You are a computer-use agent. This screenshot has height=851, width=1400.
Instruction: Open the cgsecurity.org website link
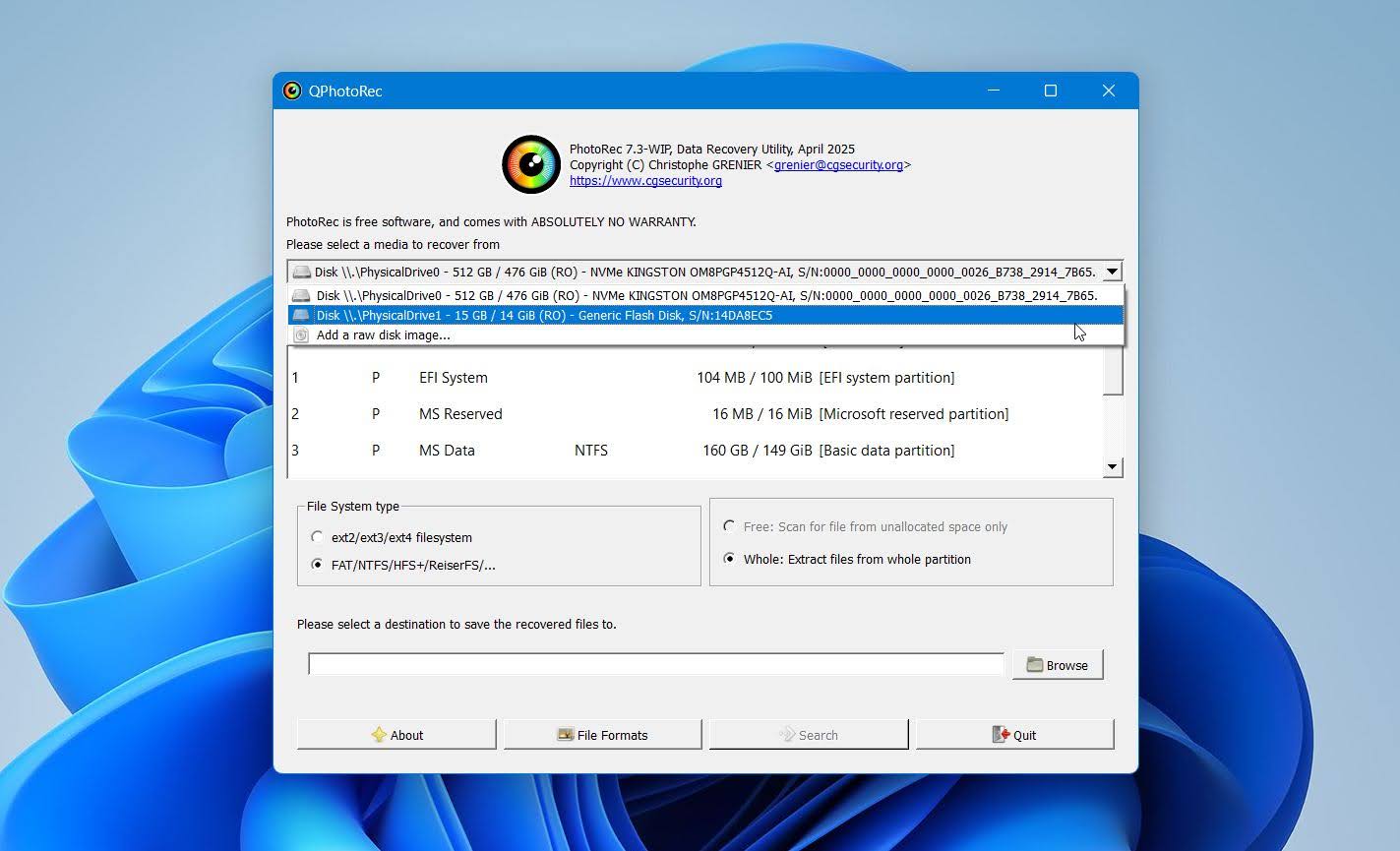tap(644, 180)
